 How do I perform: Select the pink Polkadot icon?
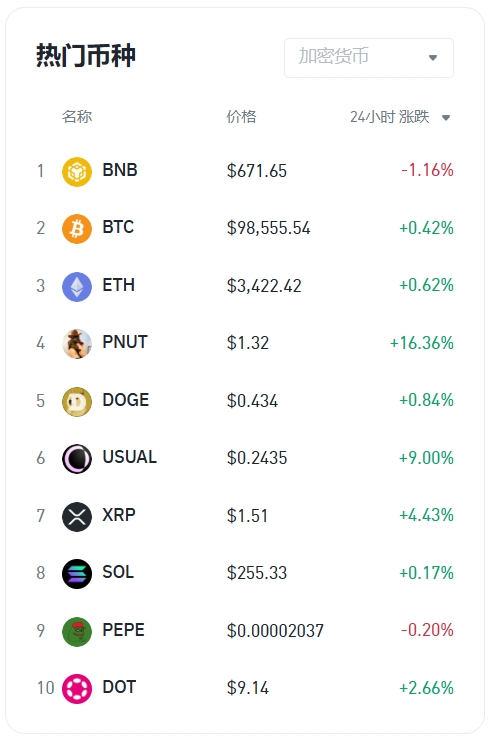tap(77, 688)
